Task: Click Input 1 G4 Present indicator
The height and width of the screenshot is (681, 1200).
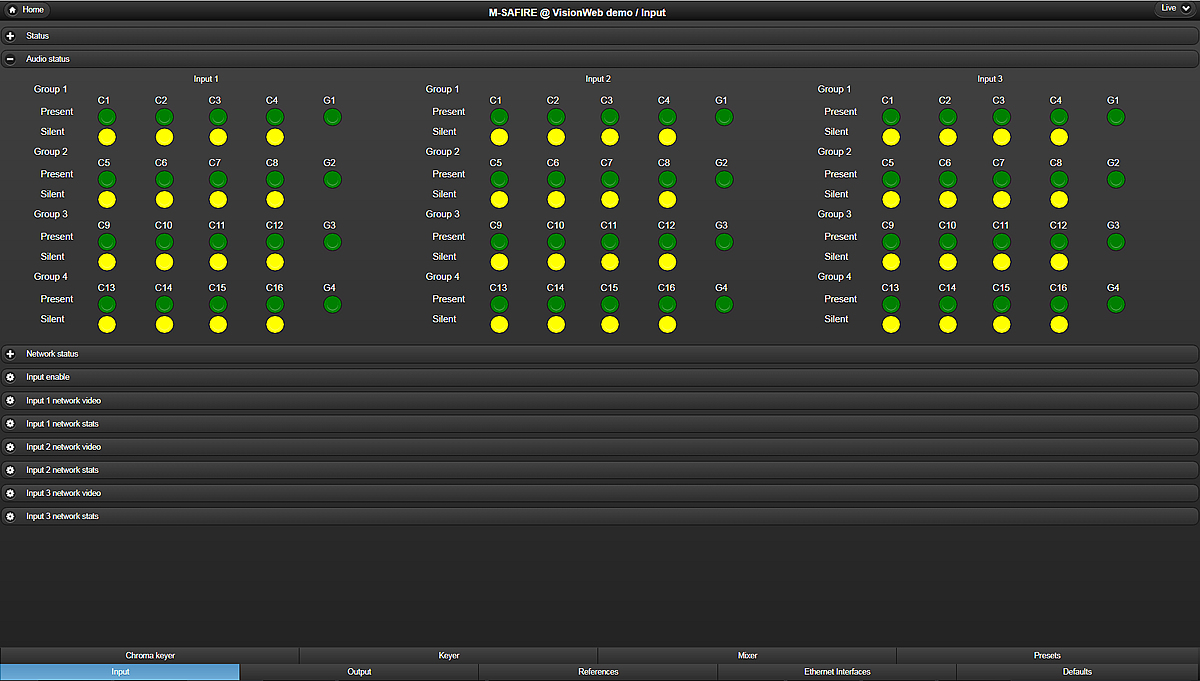Action: (x=332, y=304)
